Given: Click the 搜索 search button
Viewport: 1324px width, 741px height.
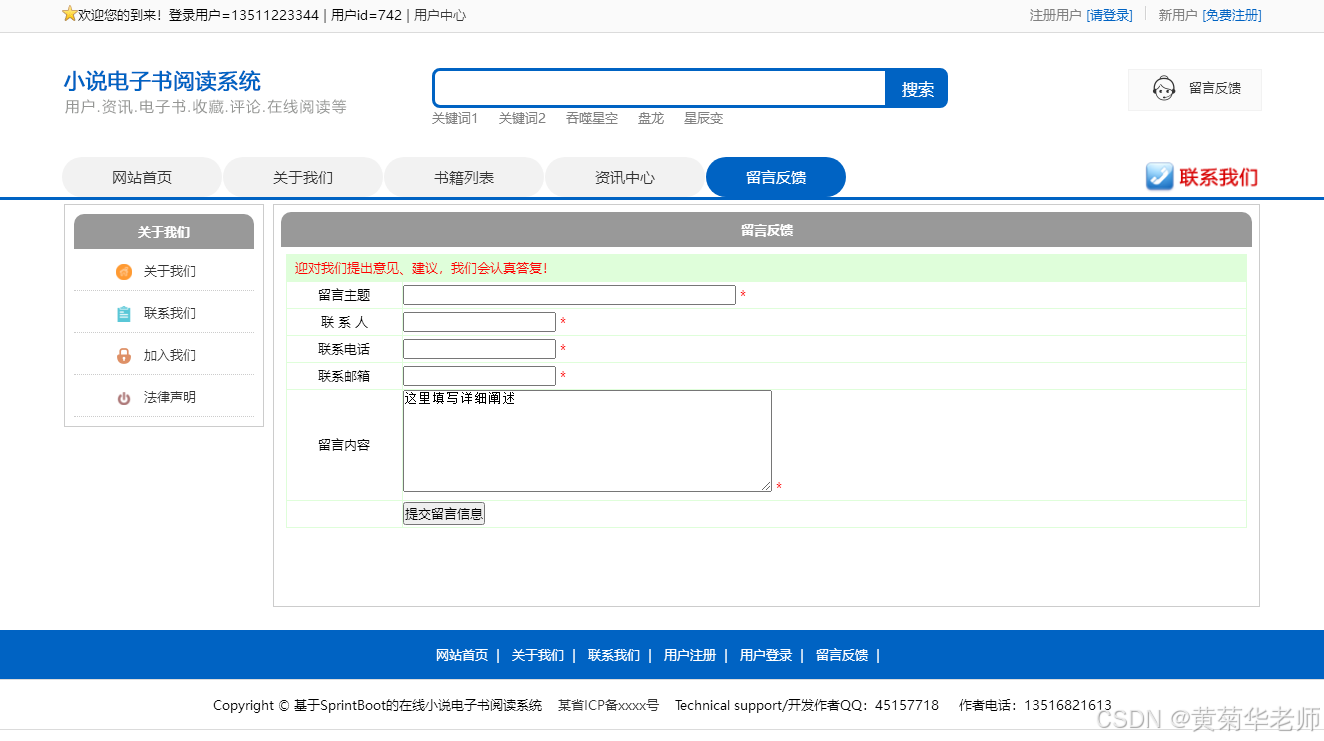Looking at the screenshot, I should click(x=917, y=89).
